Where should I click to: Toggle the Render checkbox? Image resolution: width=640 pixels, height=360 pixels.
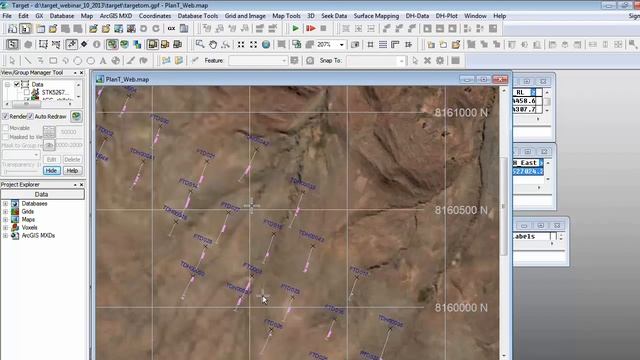tap(5, 116)
